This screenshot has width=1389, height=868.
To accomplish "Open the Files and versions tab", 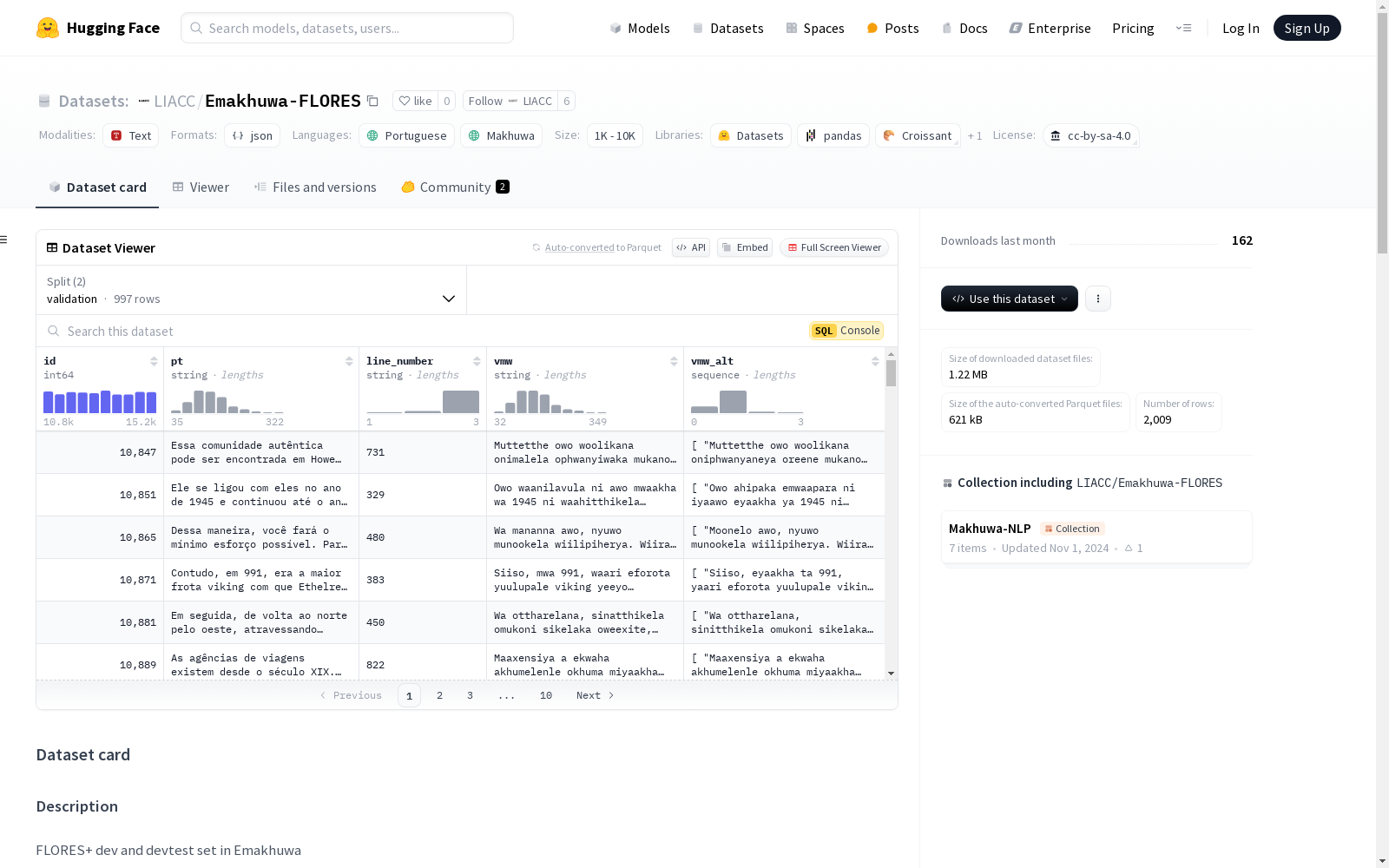I will point(315,187).
